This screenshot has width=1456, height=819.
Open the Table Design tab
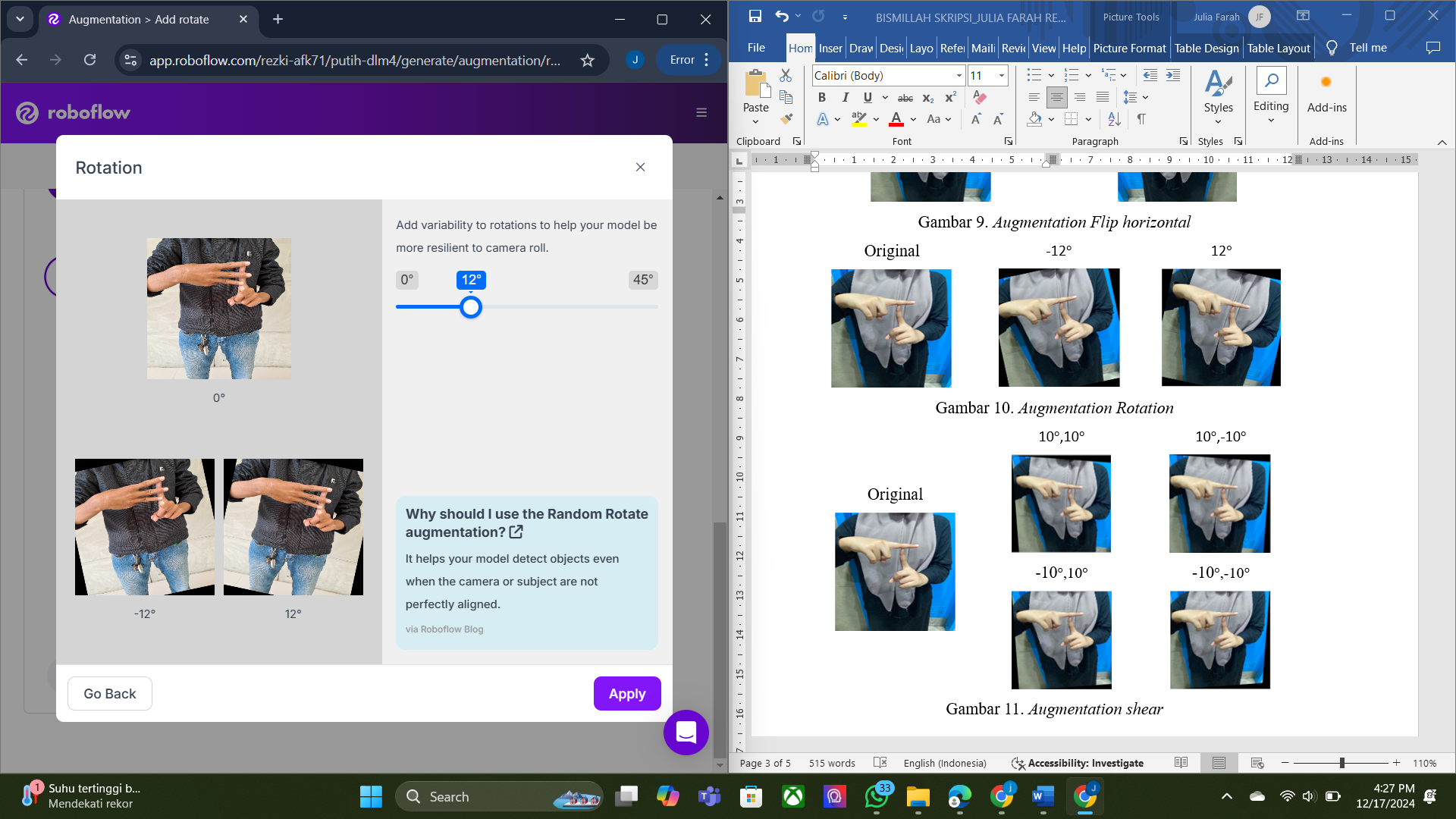tap(1207, 48)
